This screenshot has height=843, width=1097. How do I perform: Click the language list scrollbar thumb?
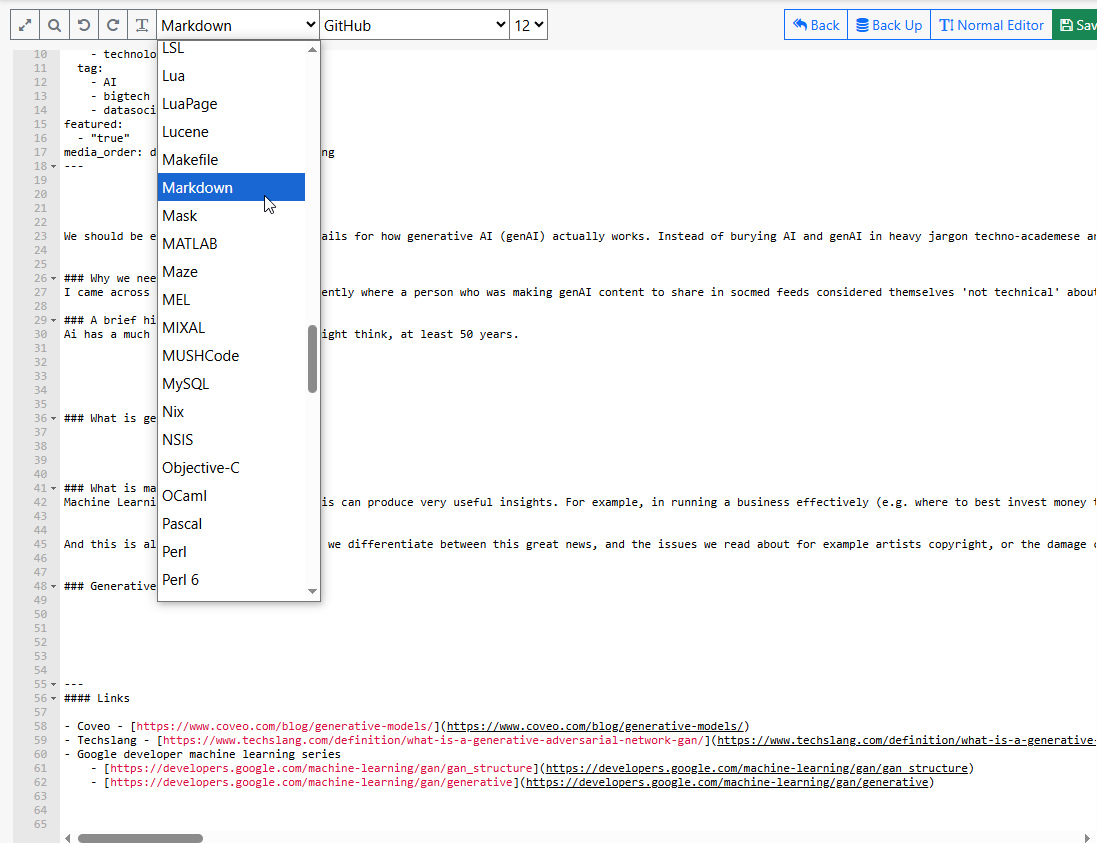click(312, 359)
